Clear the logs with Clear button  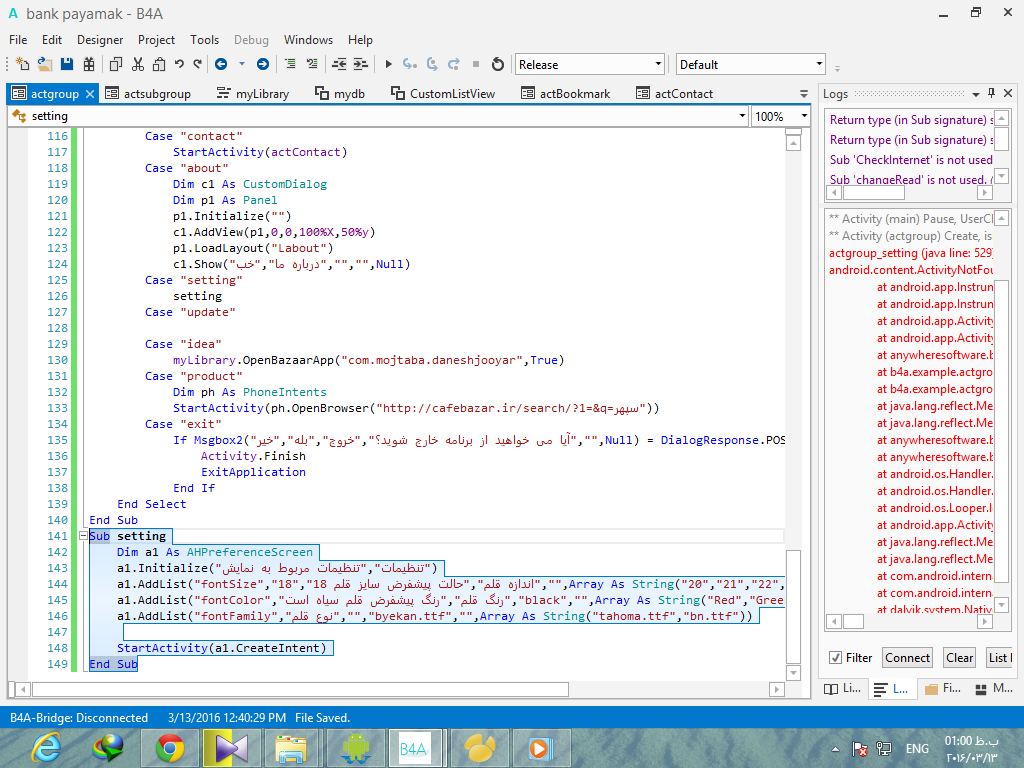(x=959, y=658)
